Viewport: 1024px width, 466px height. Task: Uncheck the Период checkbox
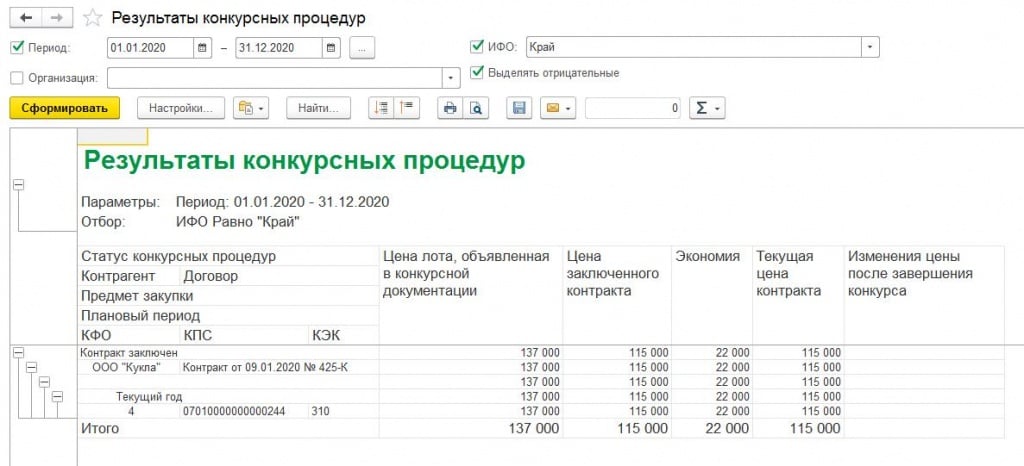[16, 47]
